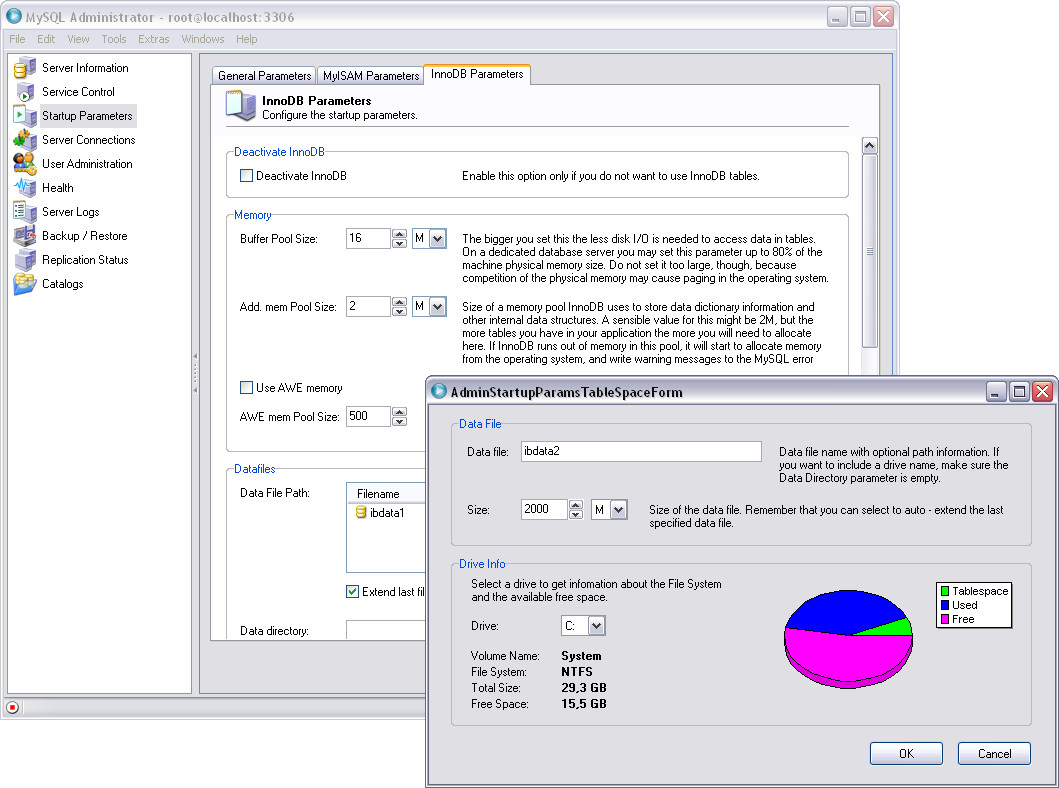Decrease Add. mem Pool Size value
This screenshot has width=1059, height=788.
coord(400,311)
